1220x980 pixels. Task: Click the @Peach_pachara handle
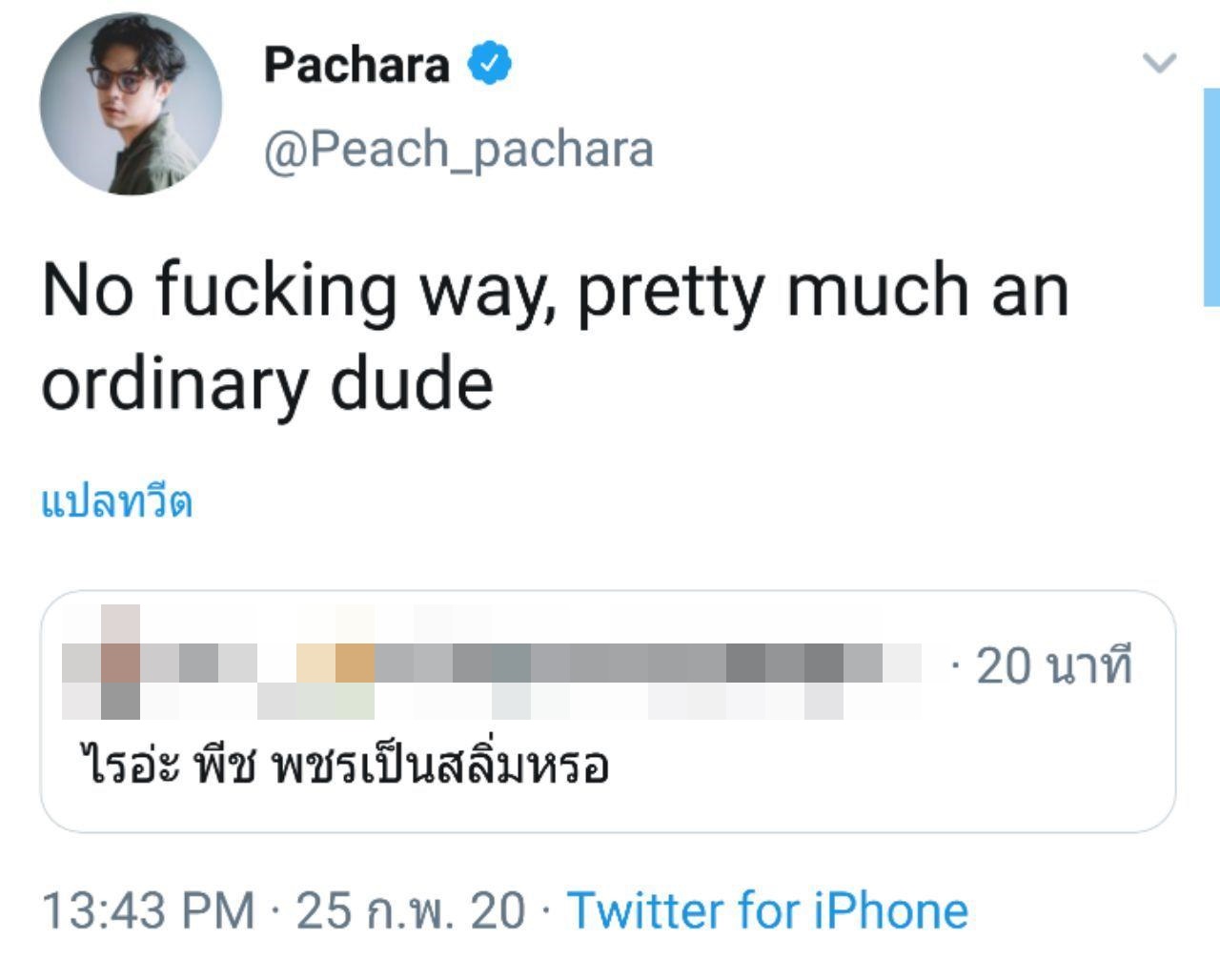458,148
